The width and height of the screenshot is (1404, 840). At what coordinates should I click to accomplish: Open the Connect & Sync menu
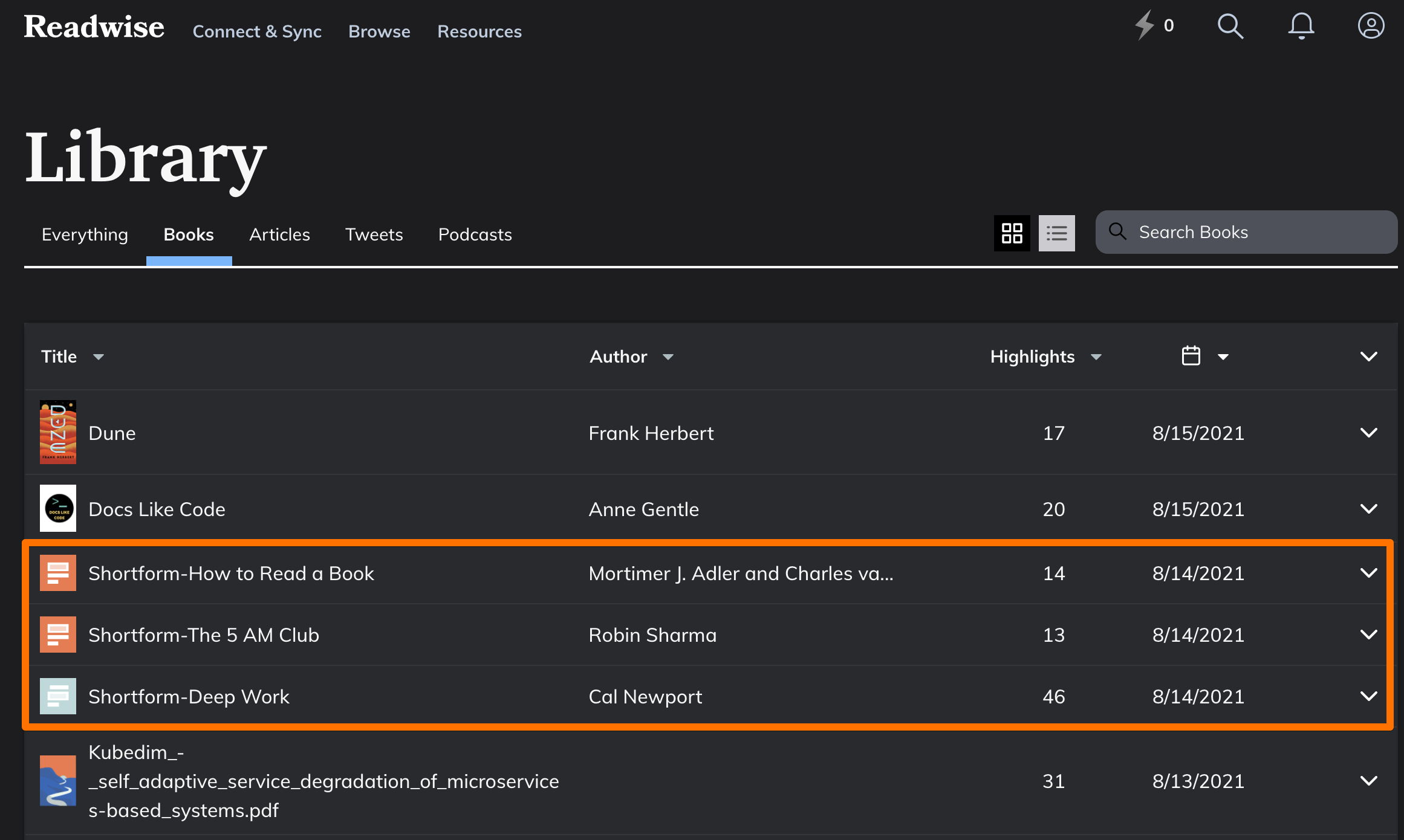[x=257, y=31]
